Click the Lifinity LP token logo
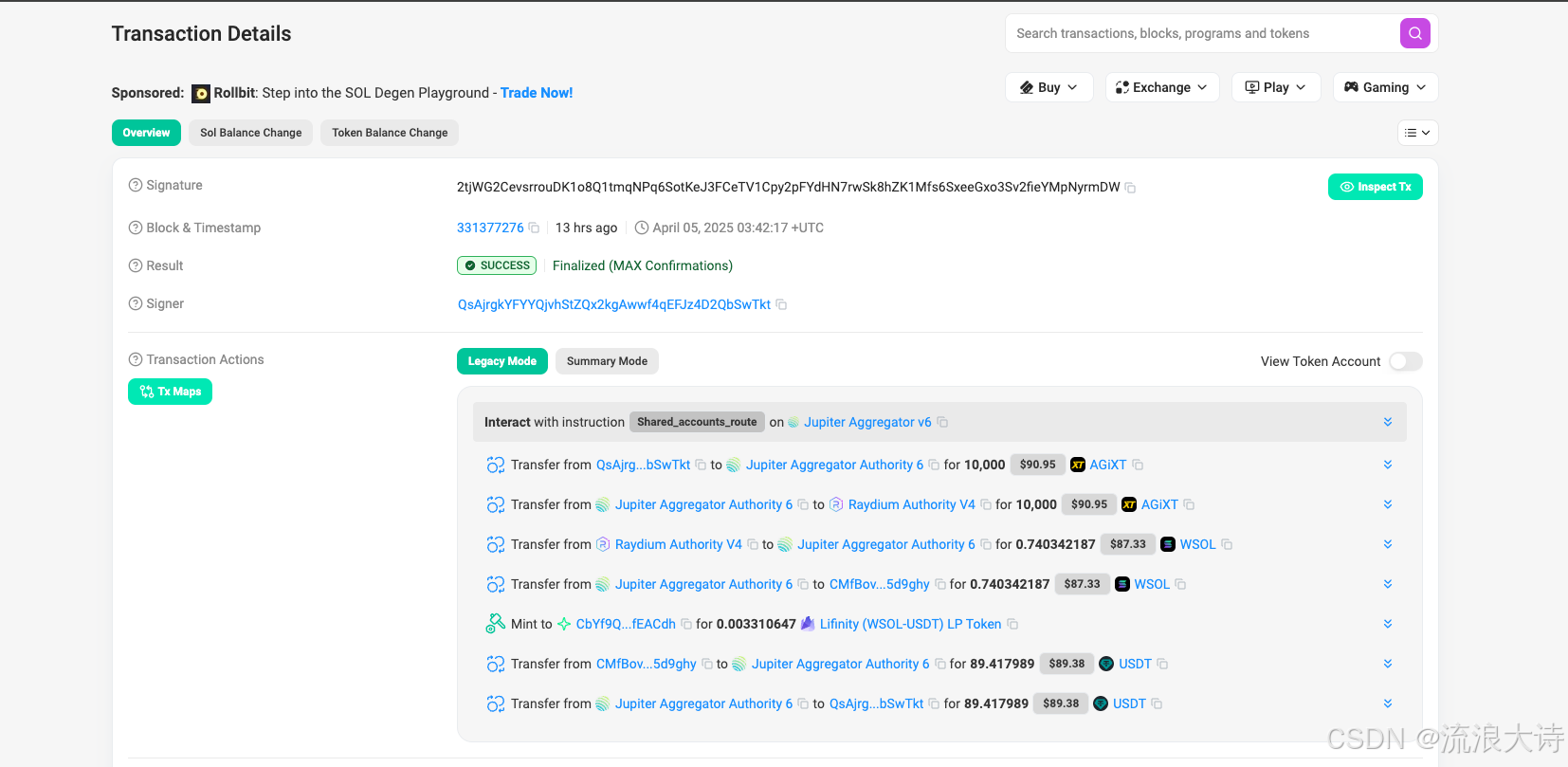Screen dimensions: 1568x767 tap(808, 624)
